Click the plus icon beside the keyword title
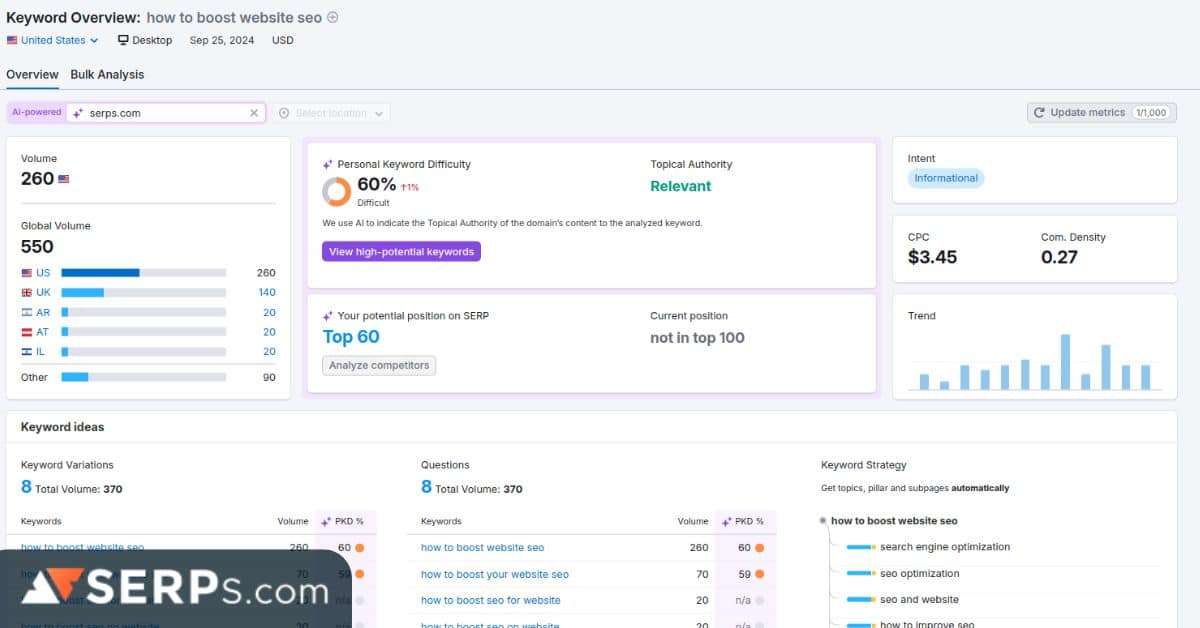Viewport: 1200px width, 628px height. point(333,17)
